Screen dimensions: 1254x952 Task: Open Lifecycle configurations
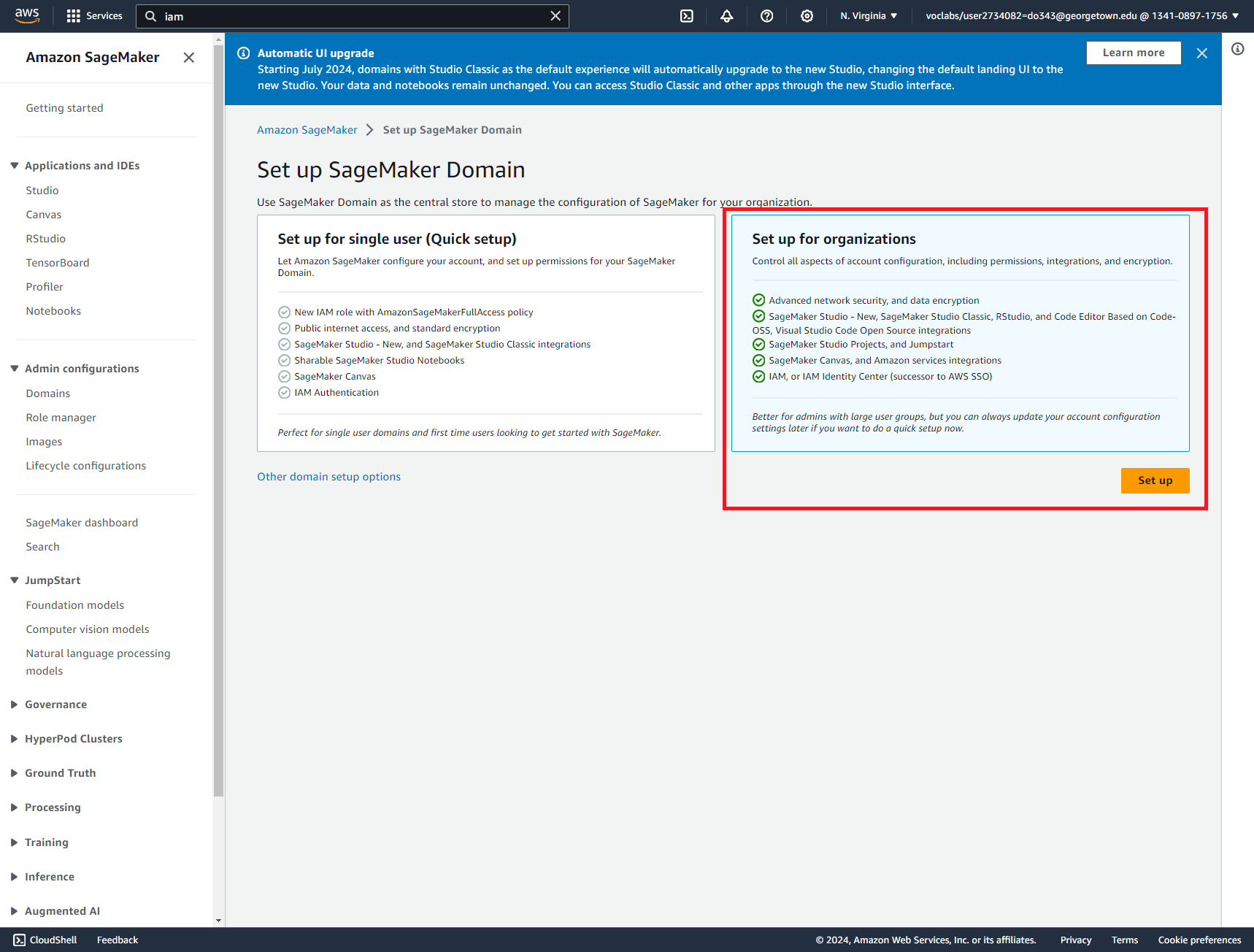(x=86, y=466)
